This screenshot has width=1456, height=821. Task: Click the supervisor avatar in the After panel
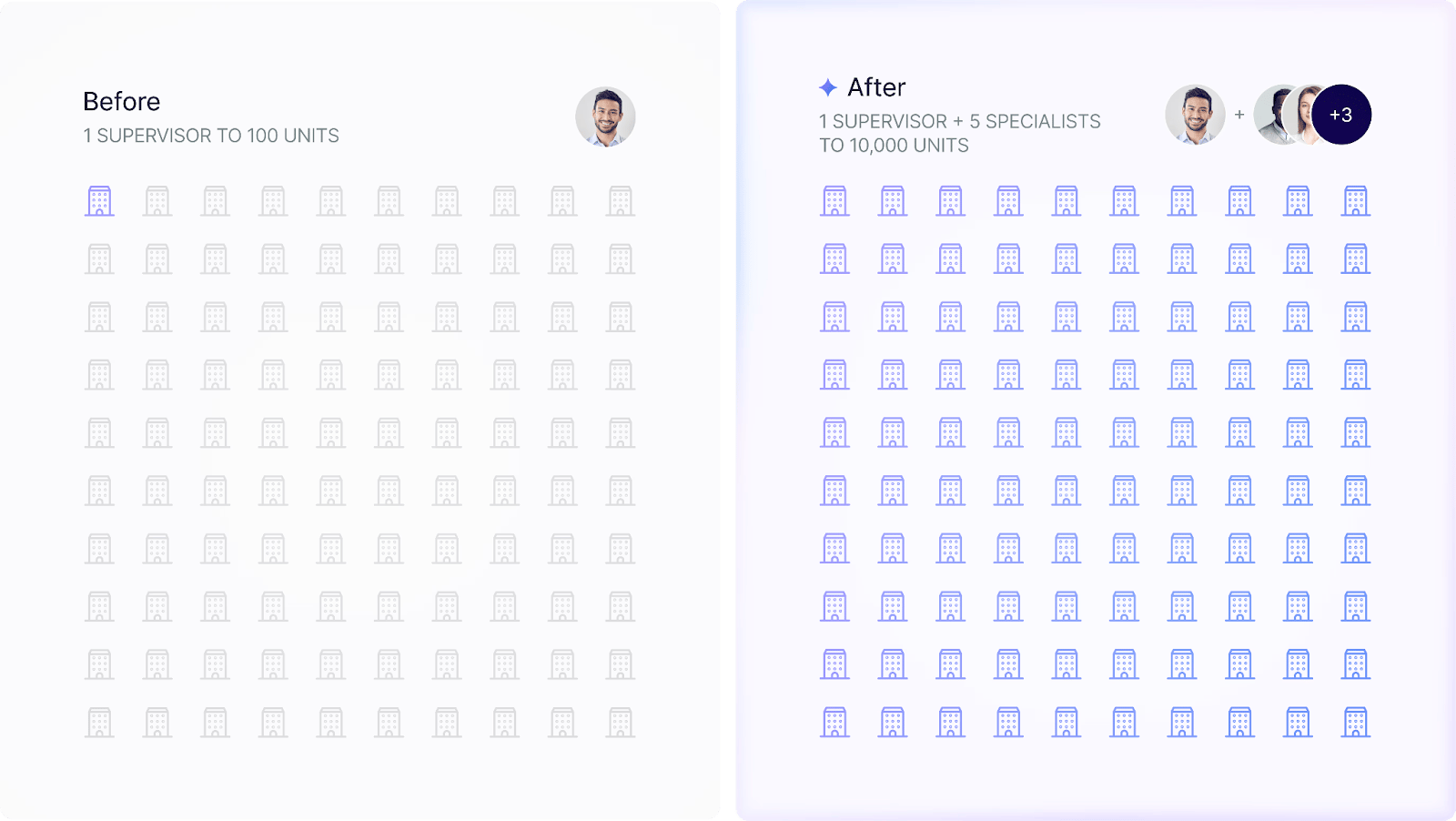point(1195,115)
